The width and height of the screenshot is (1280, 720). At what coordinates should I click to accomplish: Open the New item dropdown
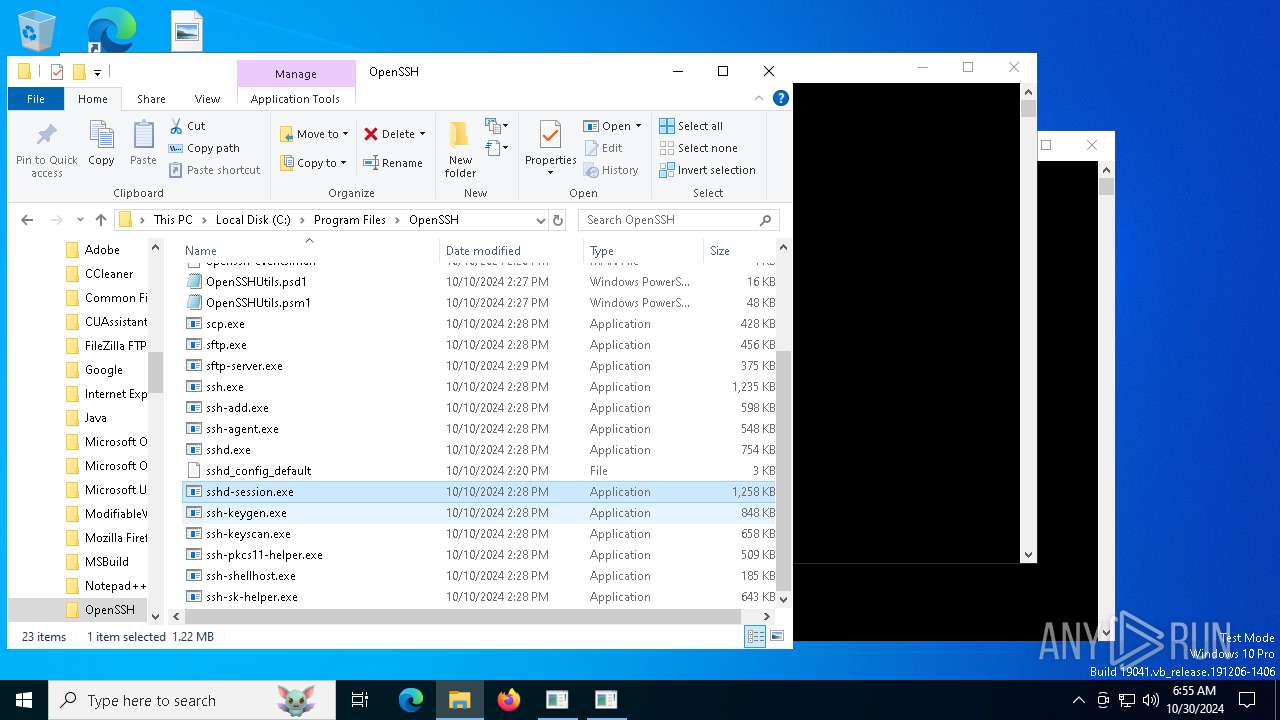coord(497,126)
